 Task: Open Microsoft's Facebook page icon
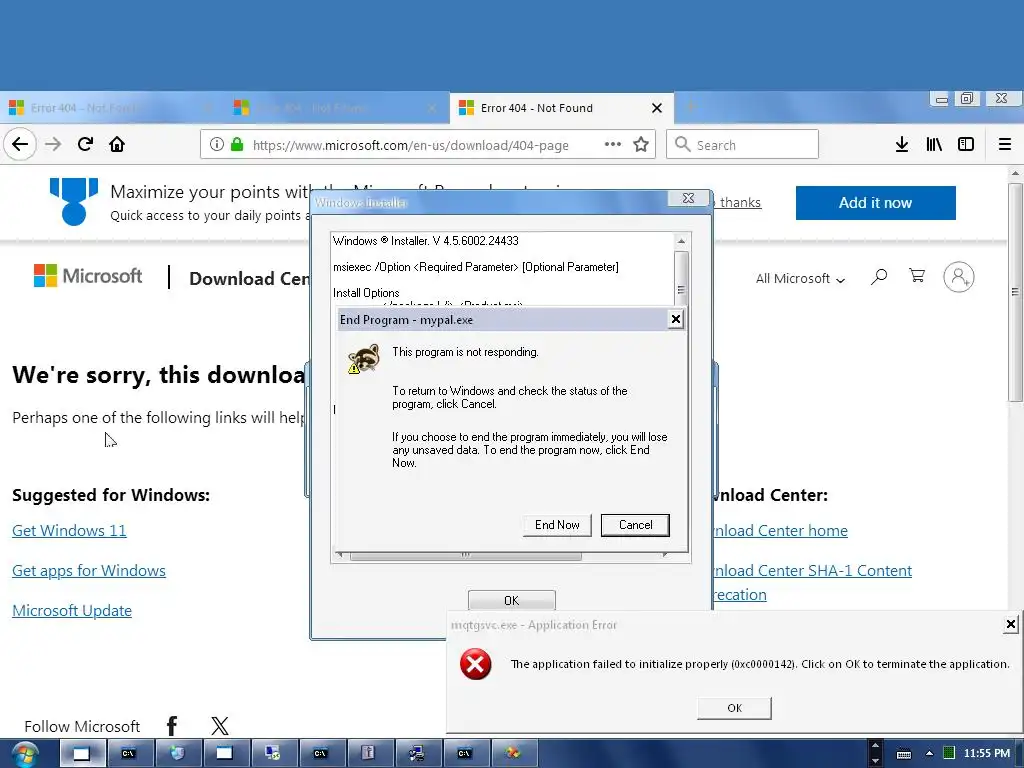pos(172,726)
